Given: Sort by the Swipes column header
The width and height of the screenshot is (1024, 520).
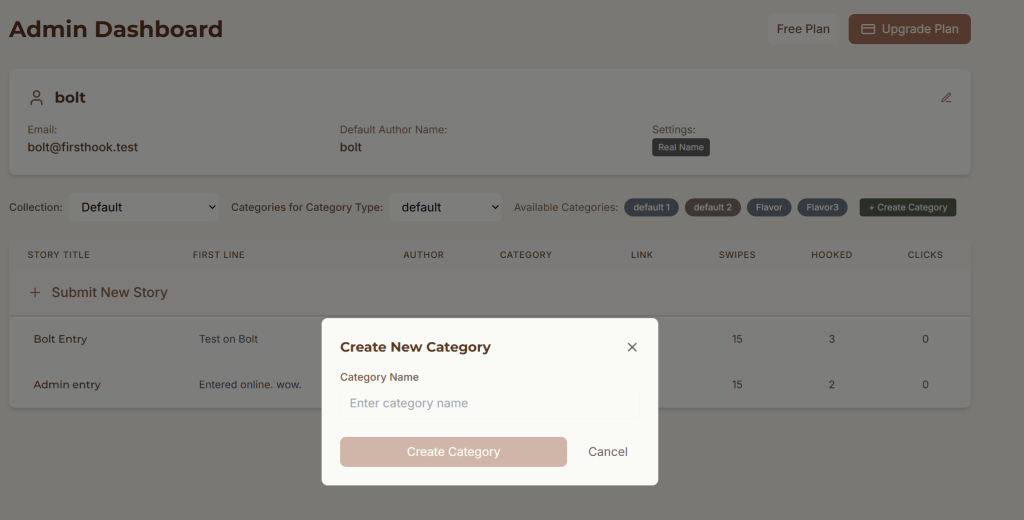Looking at the screenshot, I should pos(737,255).
